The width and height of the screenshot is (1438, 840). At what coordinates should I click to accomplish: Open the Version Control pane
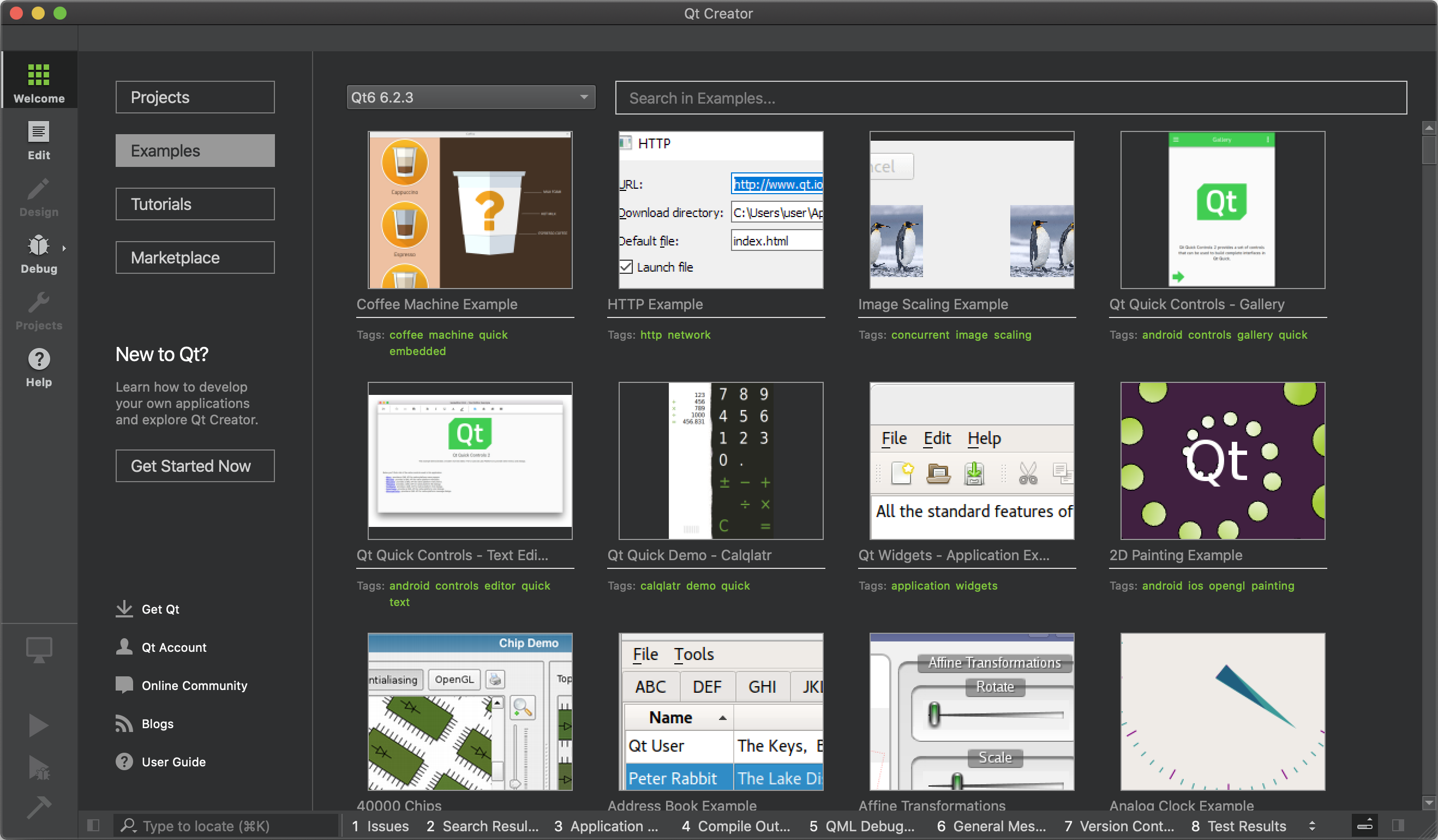[x=1119, y=826]
